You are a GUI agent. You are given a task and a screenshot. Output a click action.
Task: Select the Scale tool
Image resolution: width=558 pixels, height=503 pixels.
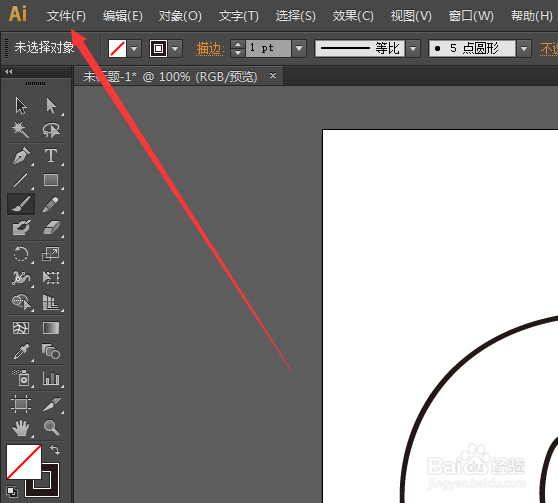[51, 254]
